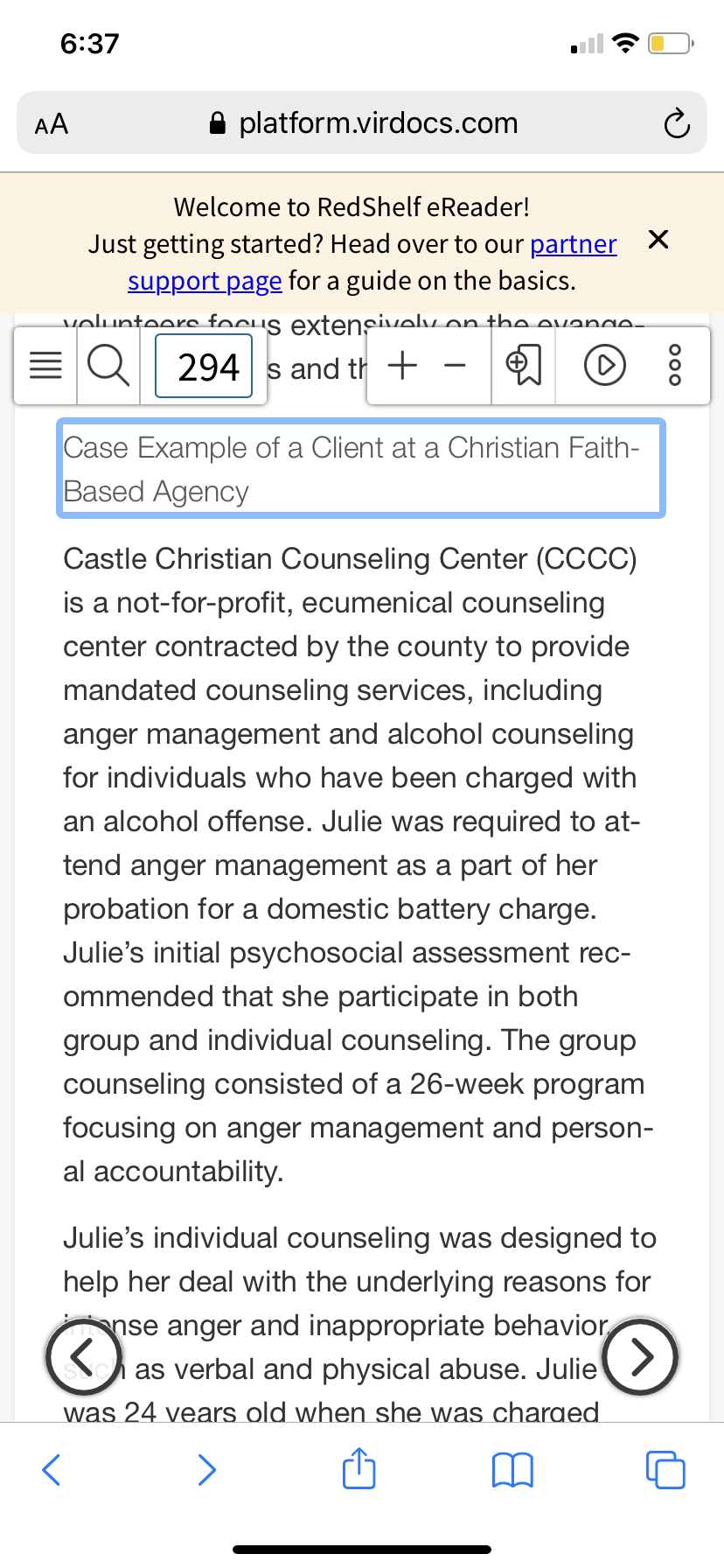Increase text size with plus icon
The image size is (724, 1568).
pyautogui.click(x=402, y=365)
